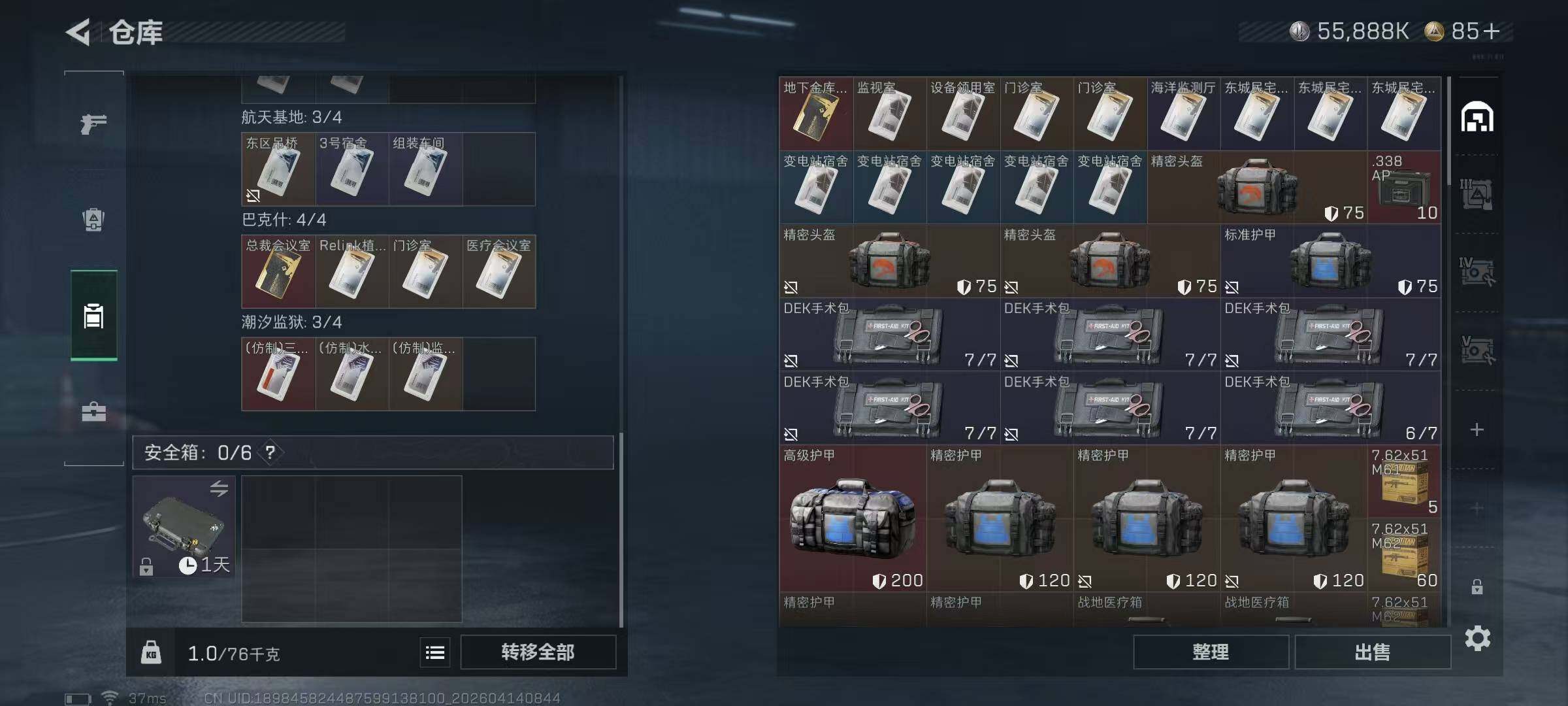Open the level III expansion case icon
This screenshot has width=1568, height=706.
point(1477,194)
